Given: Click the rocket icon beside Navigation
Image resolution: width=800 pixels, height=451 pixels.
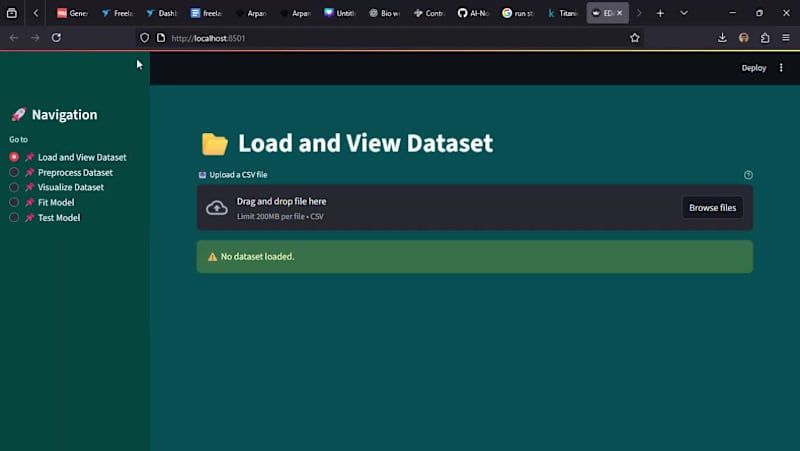Looking at the screenshot, I should point(18,115).
